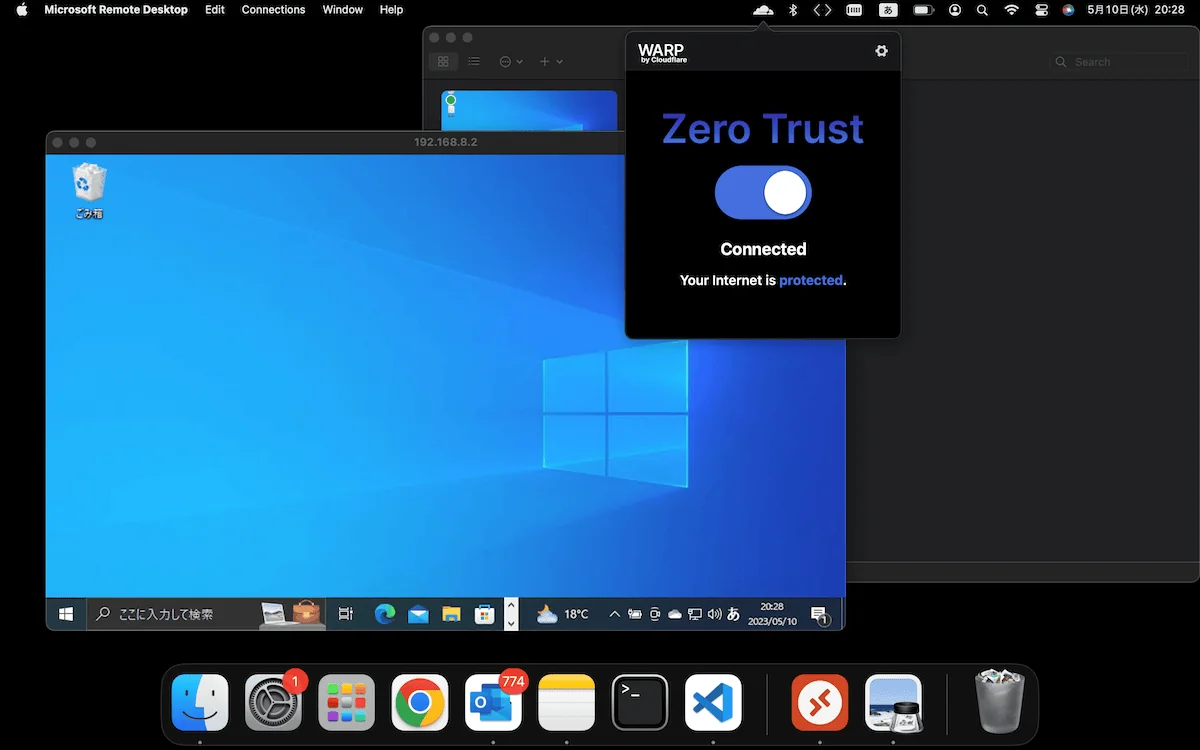Open the Connections menu

point(273,9)
